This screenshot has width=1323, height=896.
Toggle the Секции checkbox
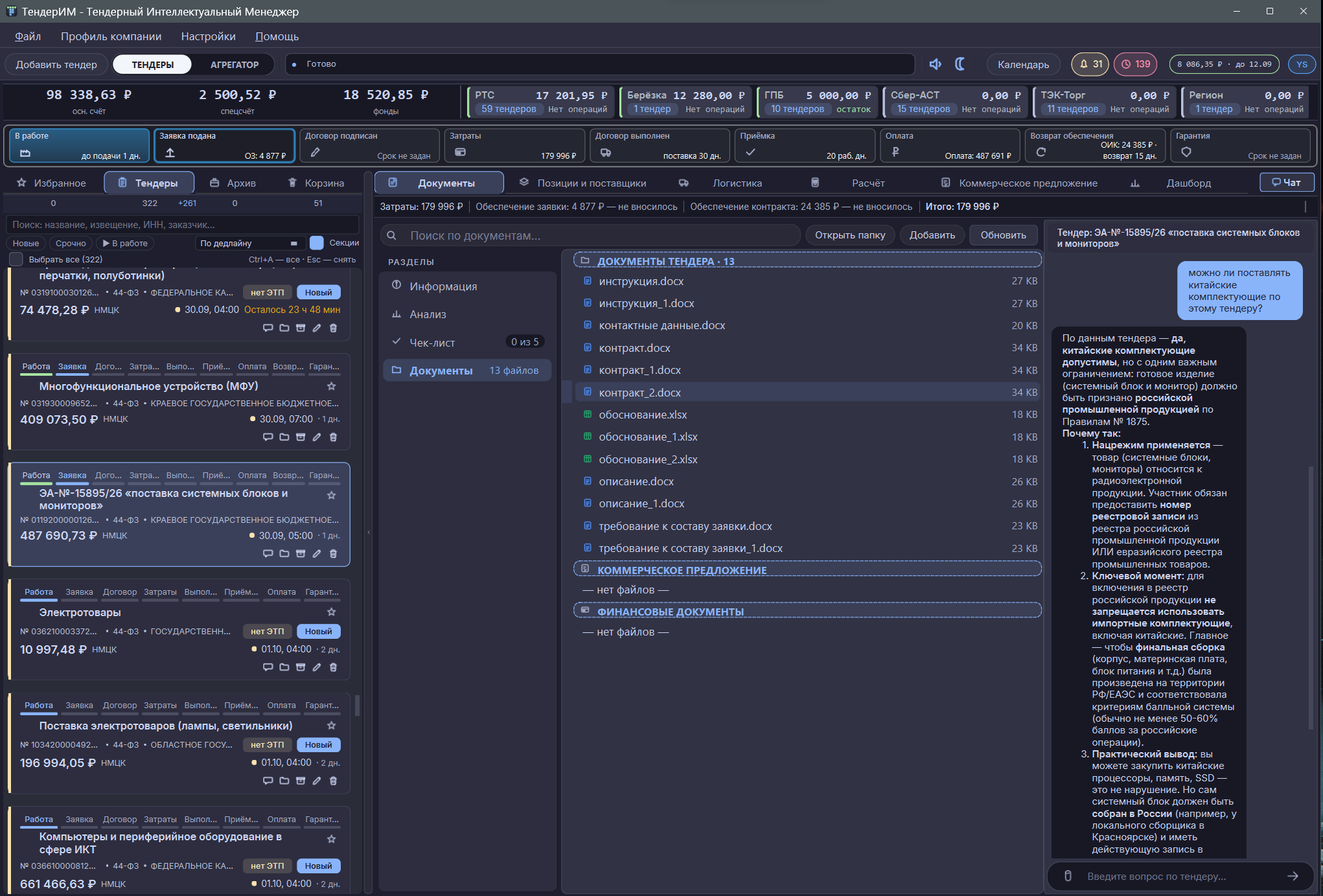click(317, 243)
